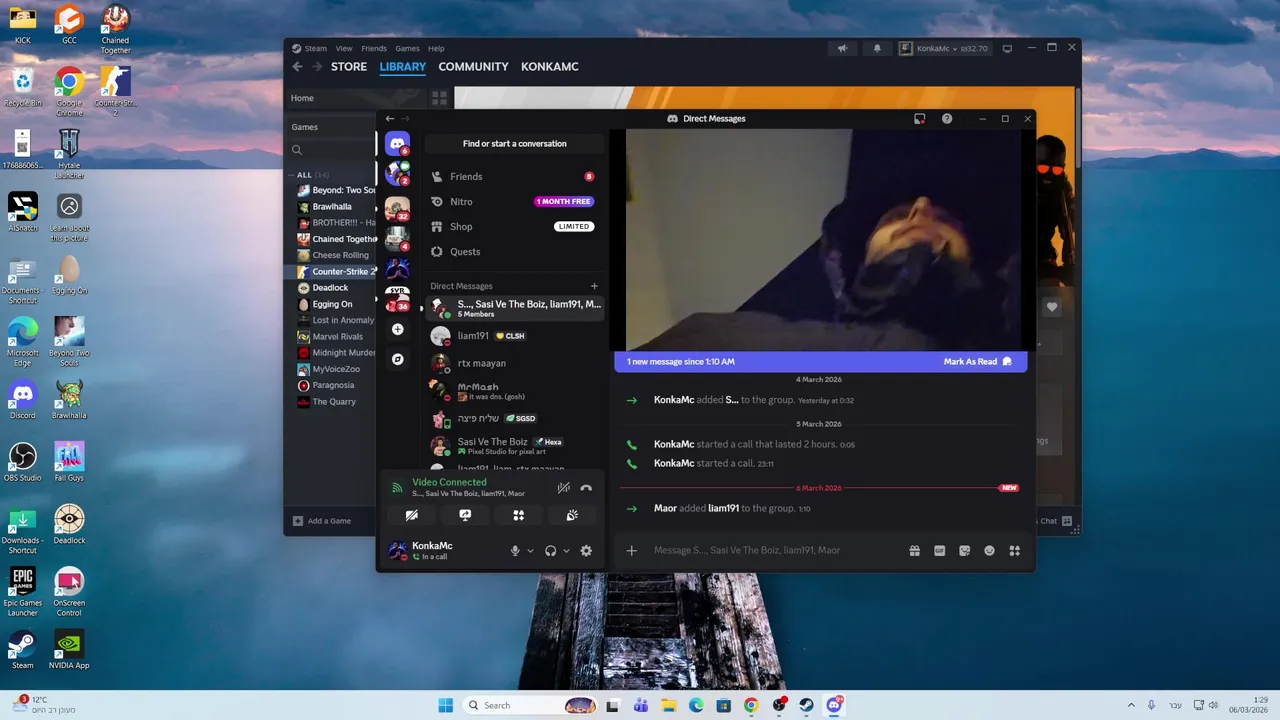Deafen headphones in Discord user panel

point(550,551)
